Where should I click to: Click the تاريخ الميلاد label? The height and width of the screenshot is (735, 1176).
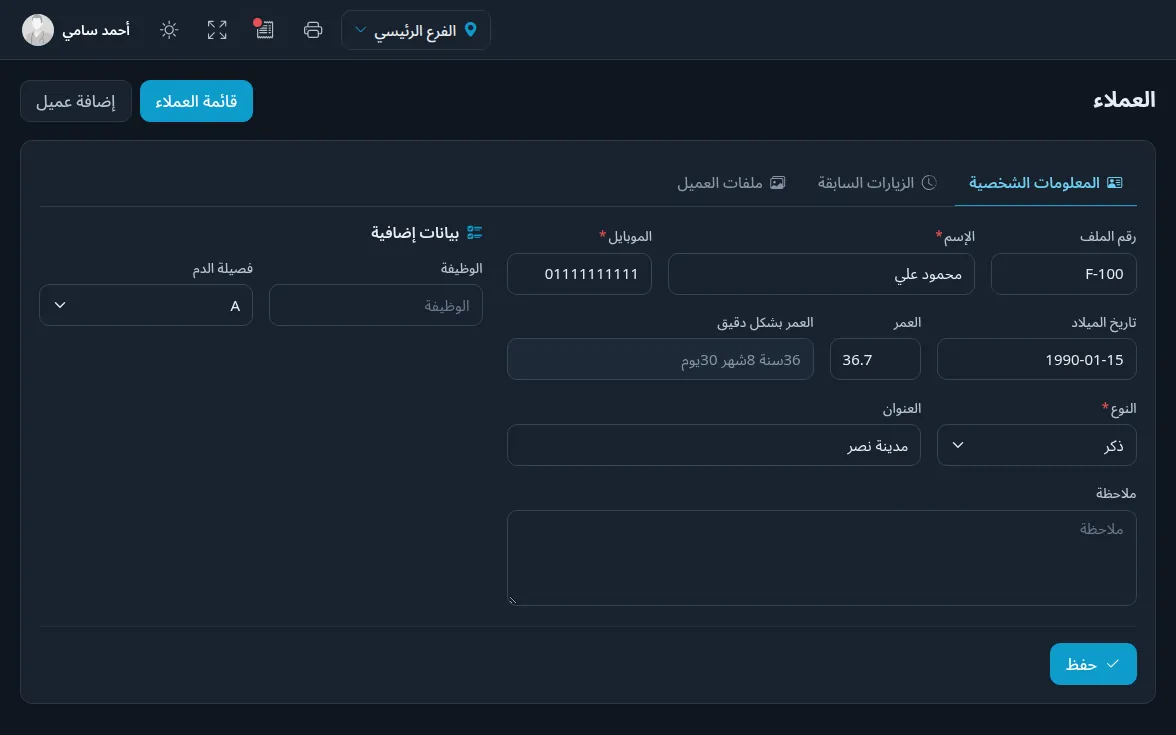coord(1103,322)
